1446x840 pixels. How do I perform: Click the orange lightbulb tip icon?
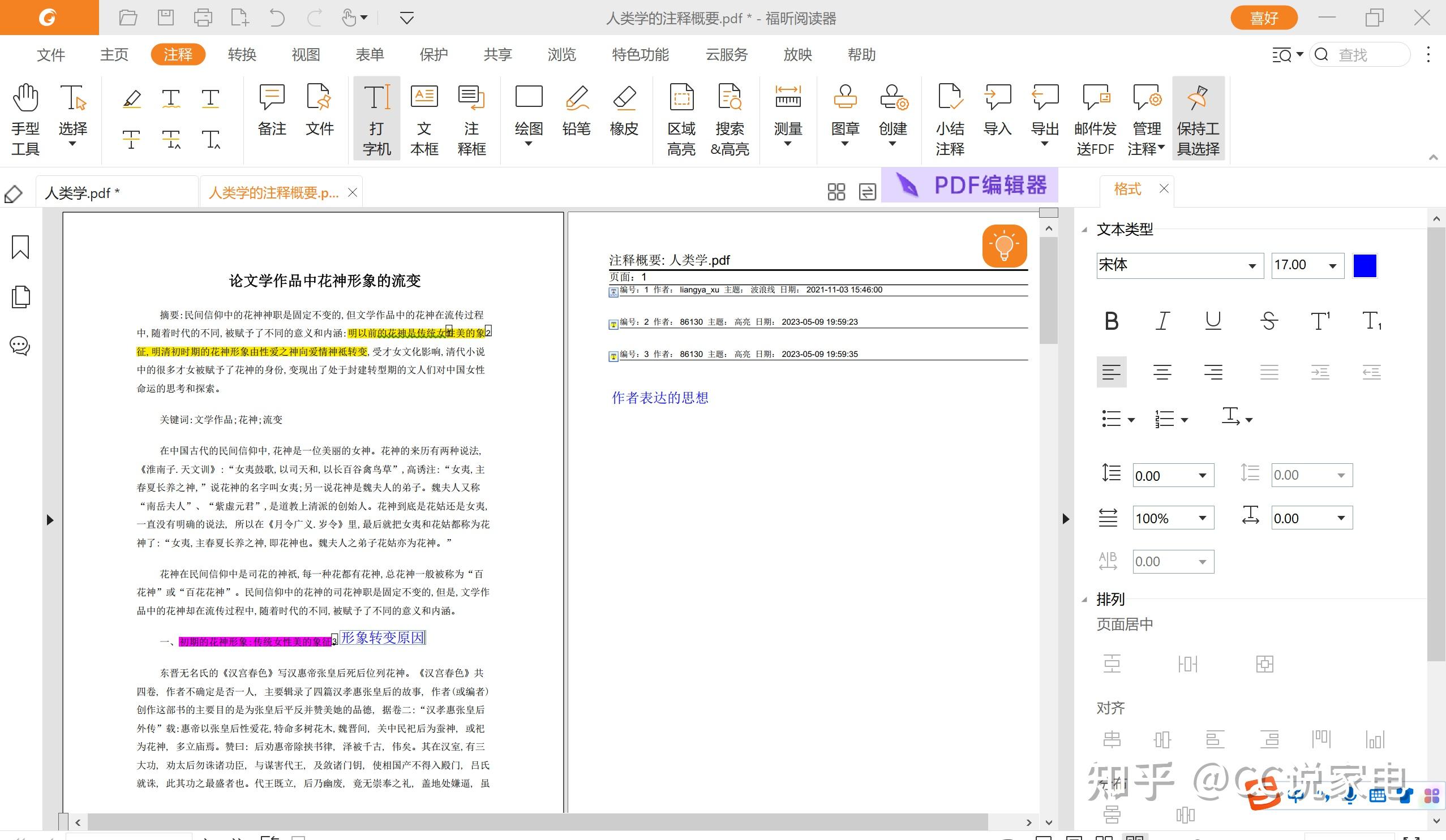(x=1004, y=246)
